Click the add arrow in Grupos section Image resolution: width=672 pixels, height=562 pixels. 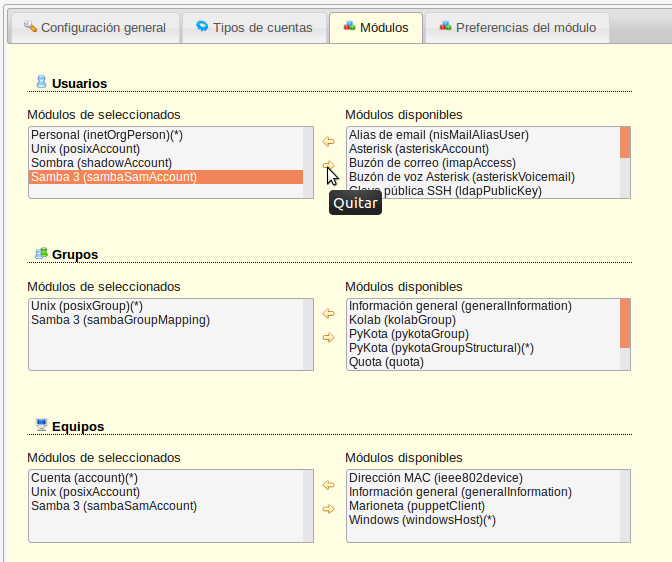pyautogui.click(x=328, y=313)
